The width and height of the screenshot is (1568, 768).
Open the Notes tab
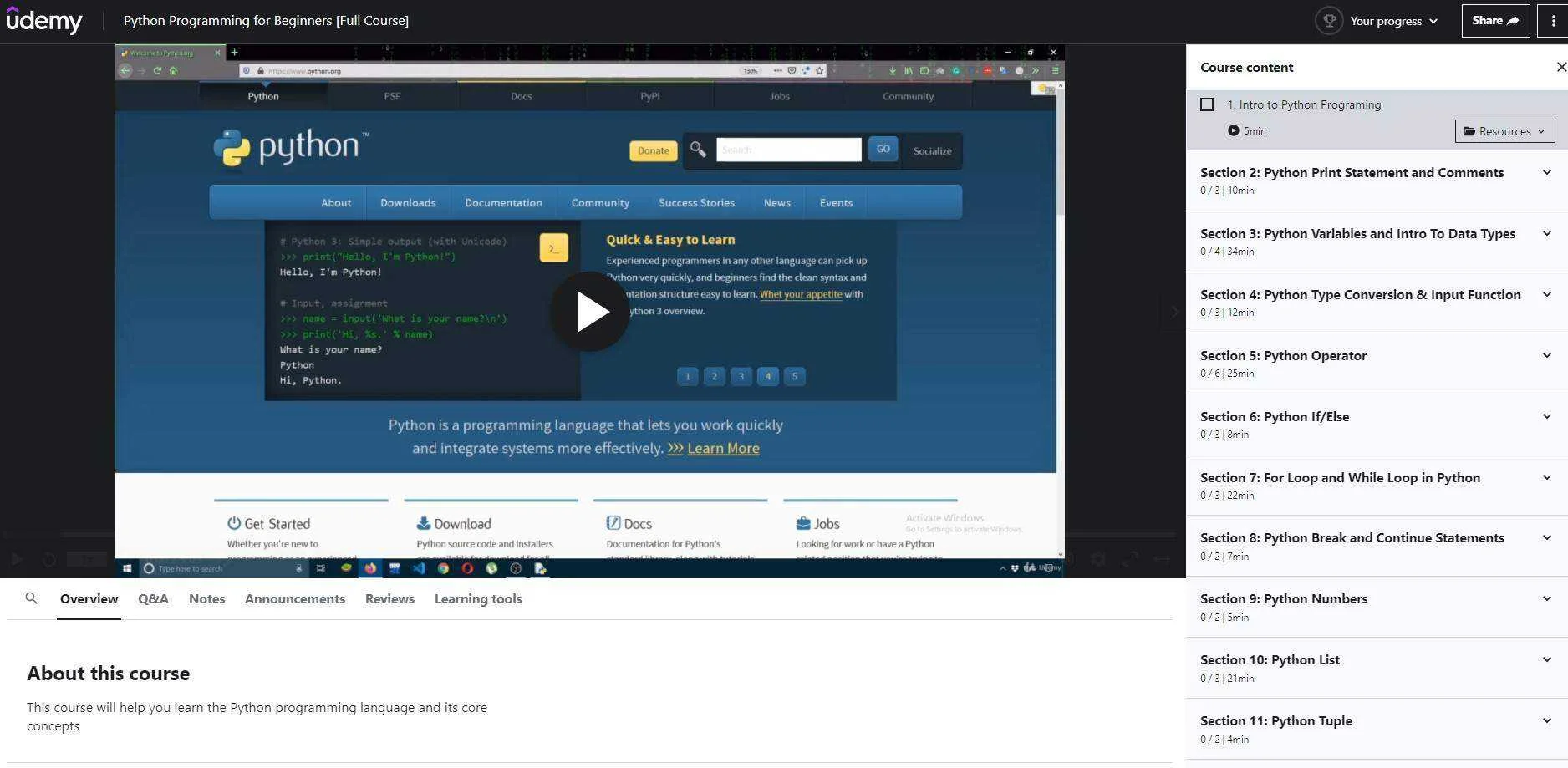coord(206,598)
